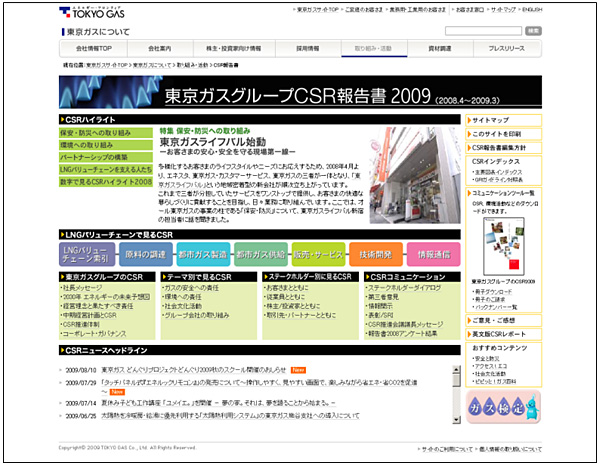Open 数字で見るCSRハイライト2008
The width and height of the screenshot is (600, 466).
pos(106,182)
